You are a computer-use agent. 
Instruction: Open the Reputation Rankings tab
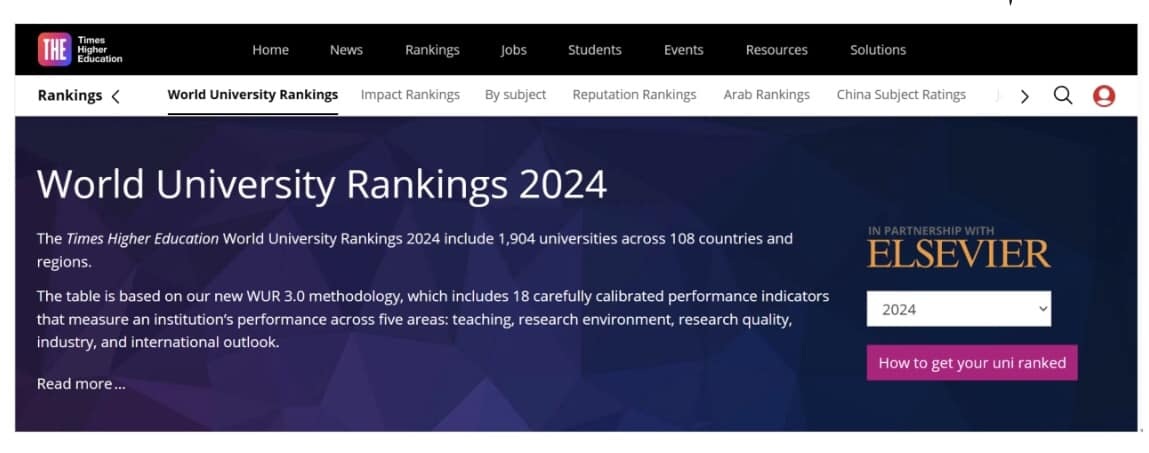coord(634,95)
